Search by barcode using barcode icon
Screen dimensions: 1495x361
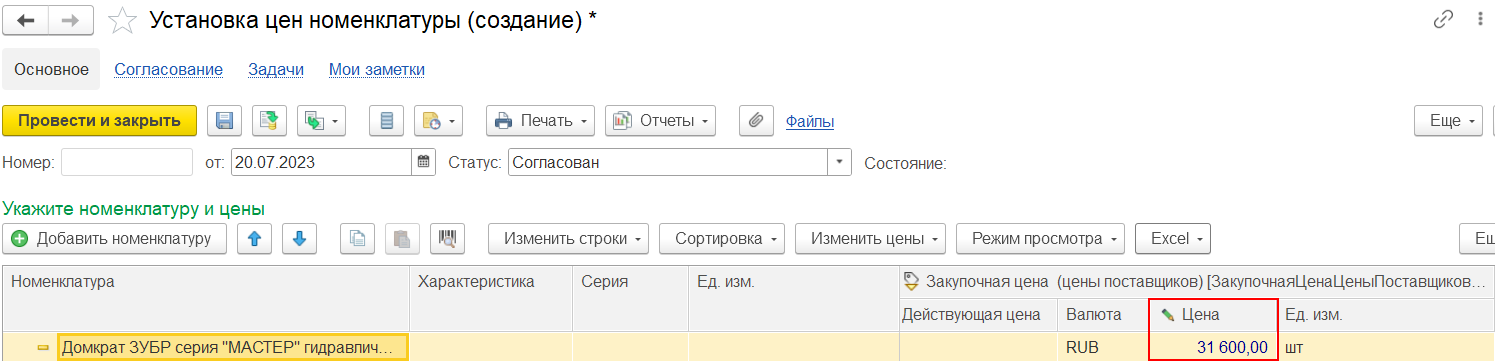[x=448, y=239]
